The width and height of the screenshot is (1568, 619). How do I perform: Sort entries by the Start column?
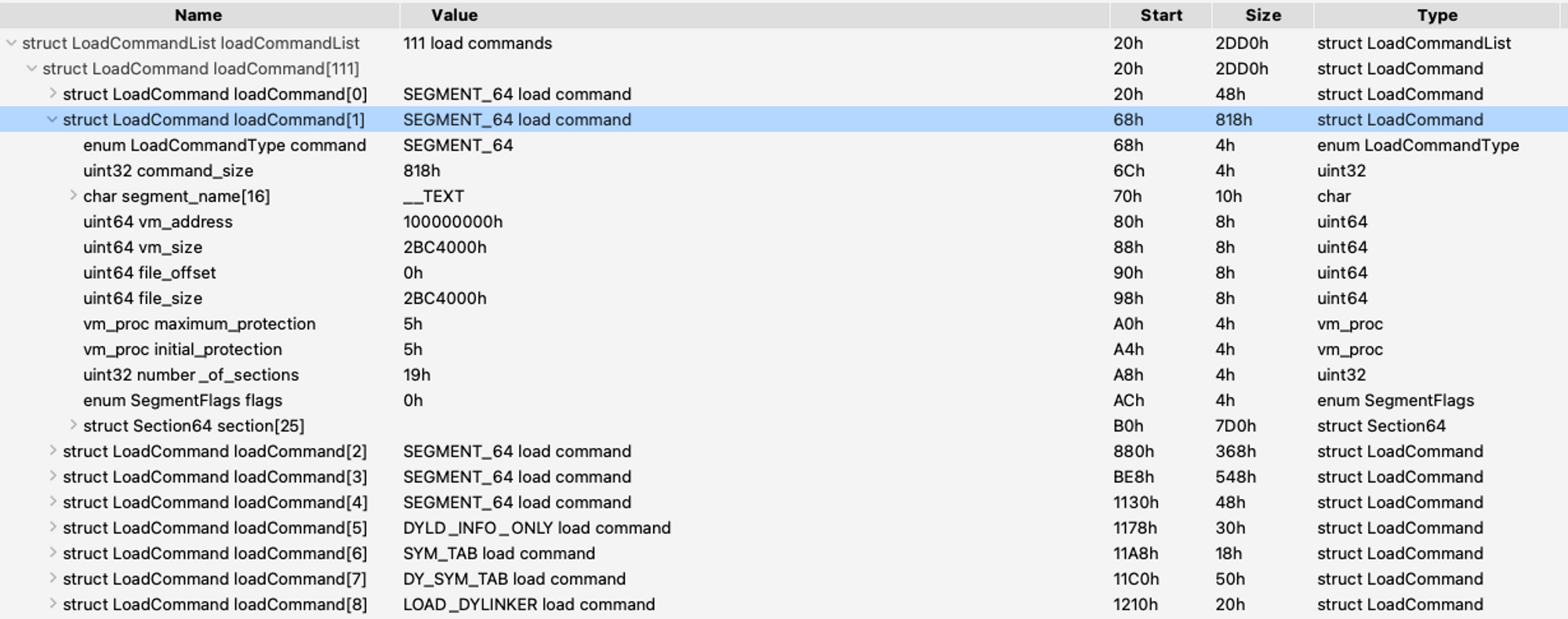[x=1162, y=15]
